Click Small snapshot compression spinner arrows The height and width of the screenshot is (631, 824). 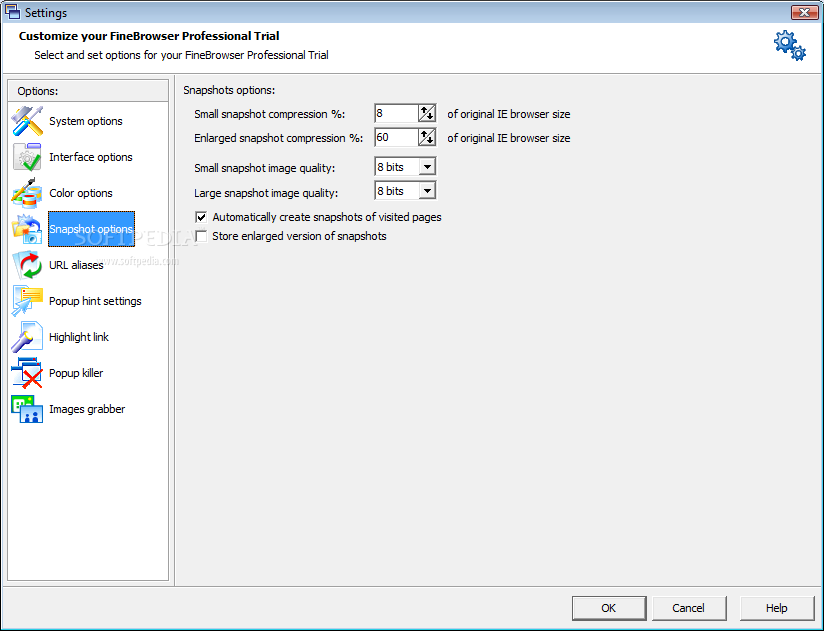coord(427,113)
